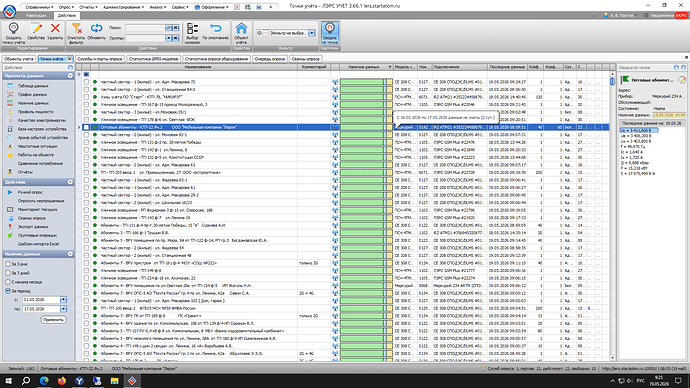Open the Опрос menu dropdown
The height and width of the screenshot is (388, 690).
click(66, 7)
